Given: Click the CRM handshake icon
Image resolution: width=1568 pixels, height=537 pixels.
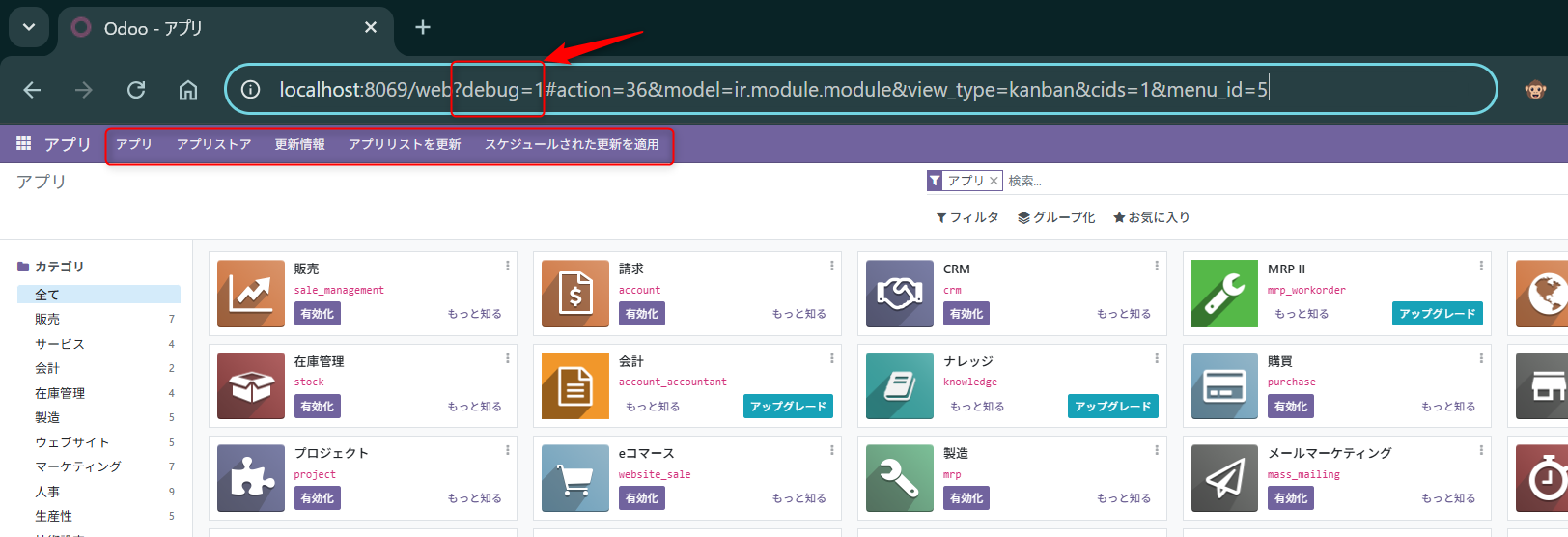Looking at the screenshot, I should click(x=900, y=294).
